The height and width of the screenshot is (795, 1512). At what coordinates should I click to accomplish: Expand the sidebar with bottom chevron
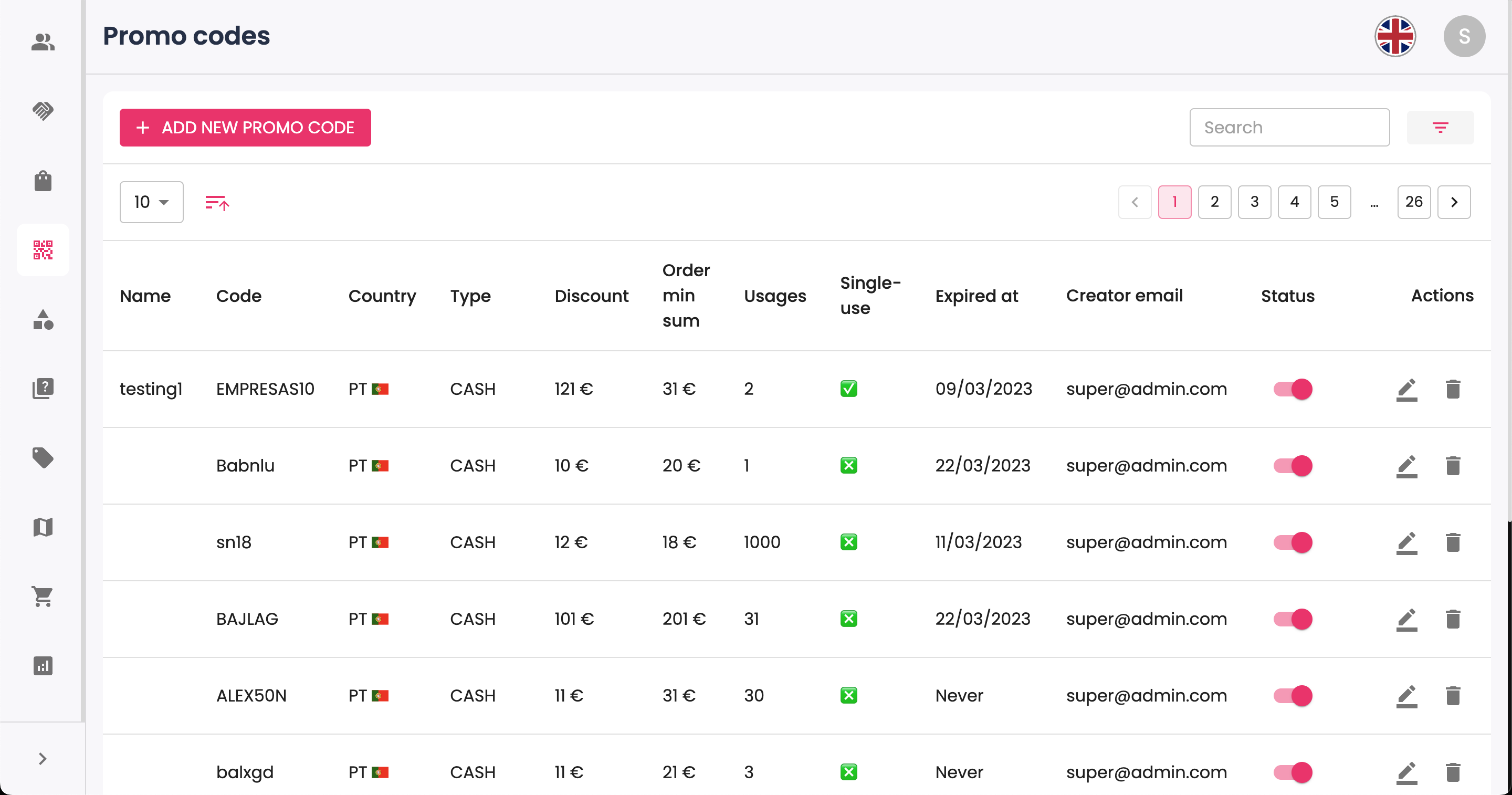click(42, 759)
